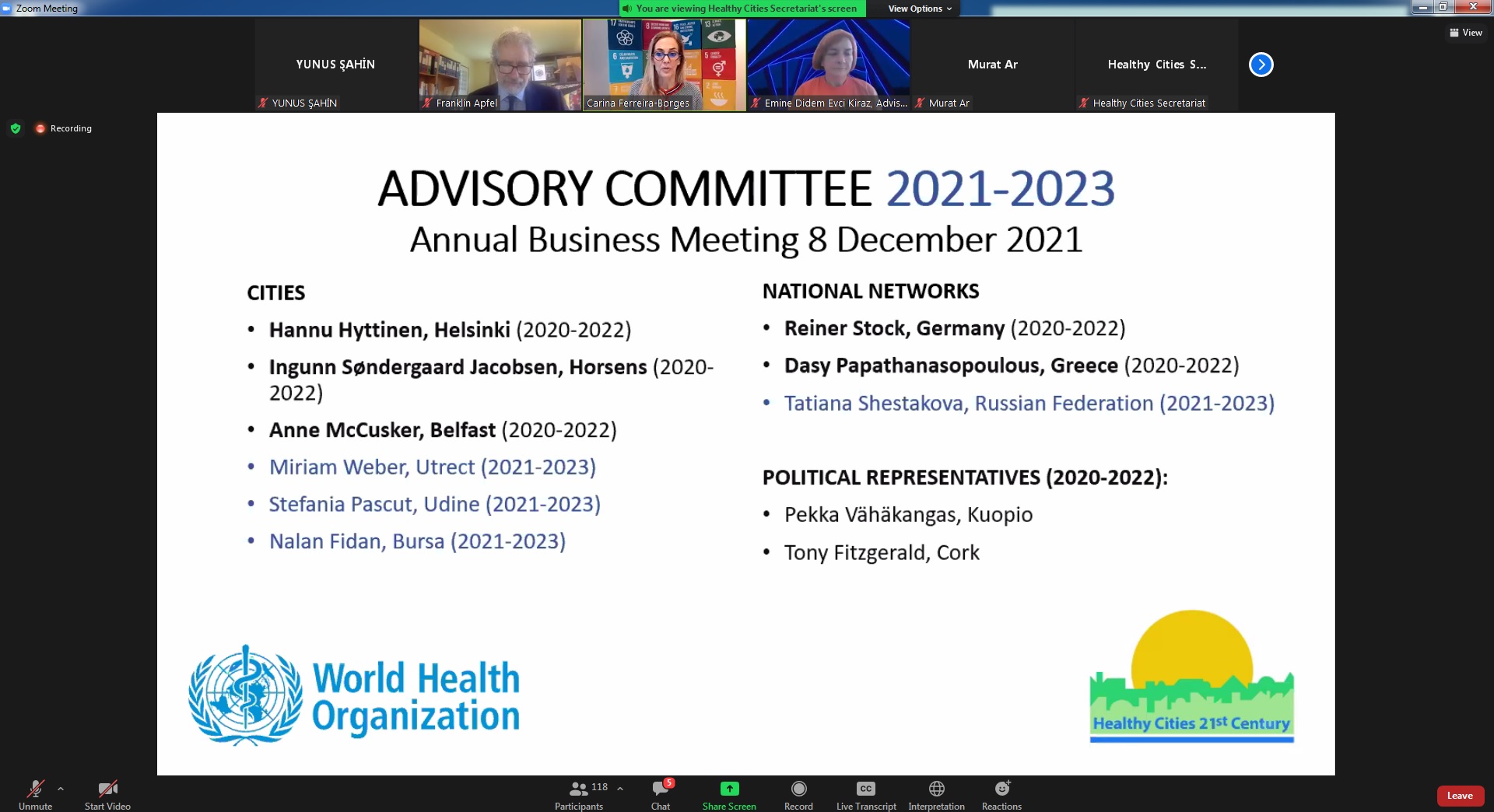Select Franklin Apfel's video thumbnail
This screenshot has width=1494, height=812.
[x=500, y=65]
